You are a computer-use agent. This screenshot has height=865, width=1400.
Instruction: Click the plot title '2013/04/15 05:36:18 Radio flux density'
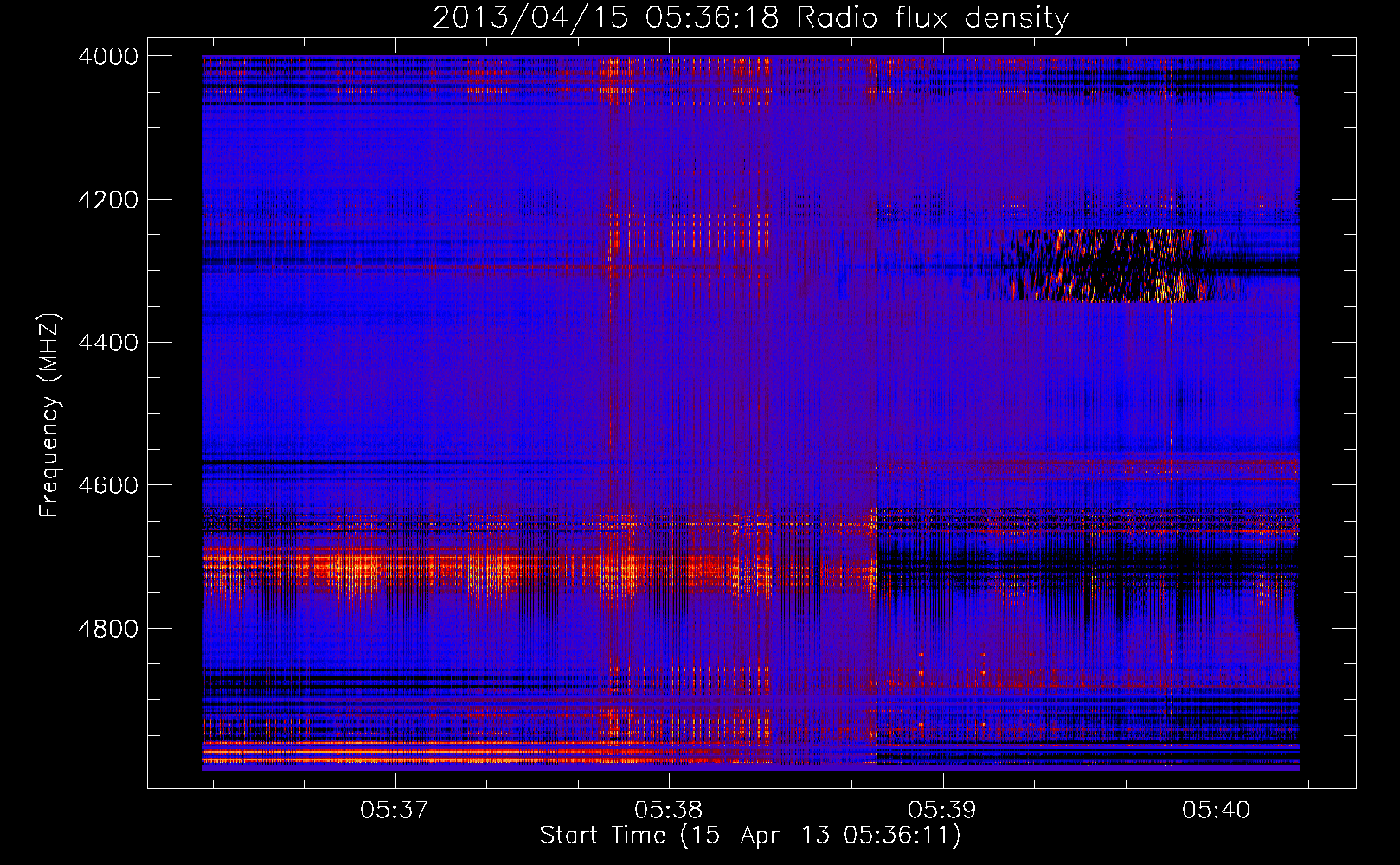click(750, 17)
